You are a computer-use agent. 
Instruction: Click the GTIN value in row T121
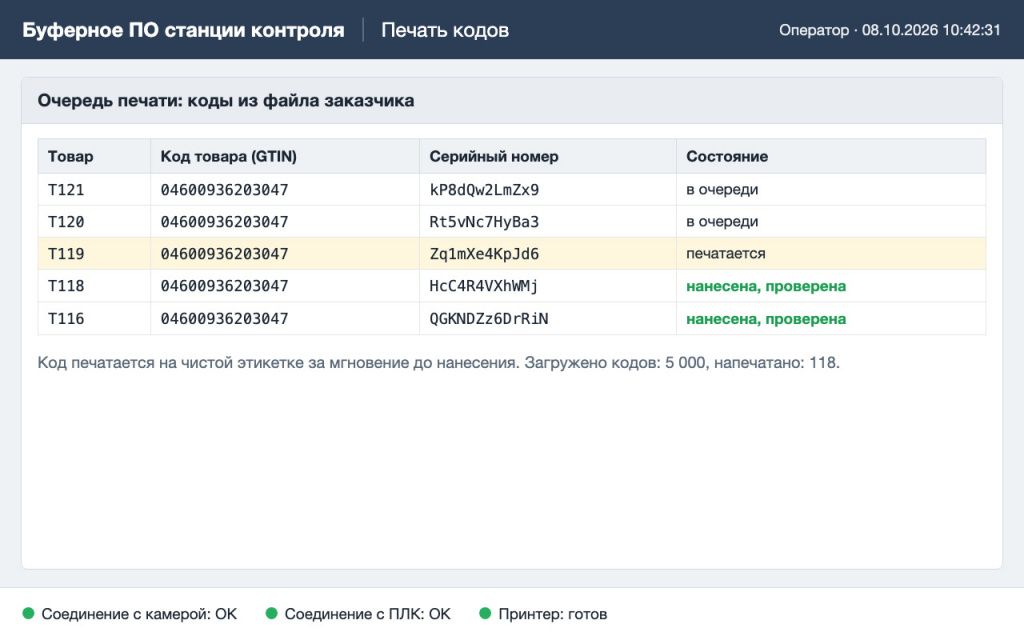pyautogui.click(x=224, y=189)
